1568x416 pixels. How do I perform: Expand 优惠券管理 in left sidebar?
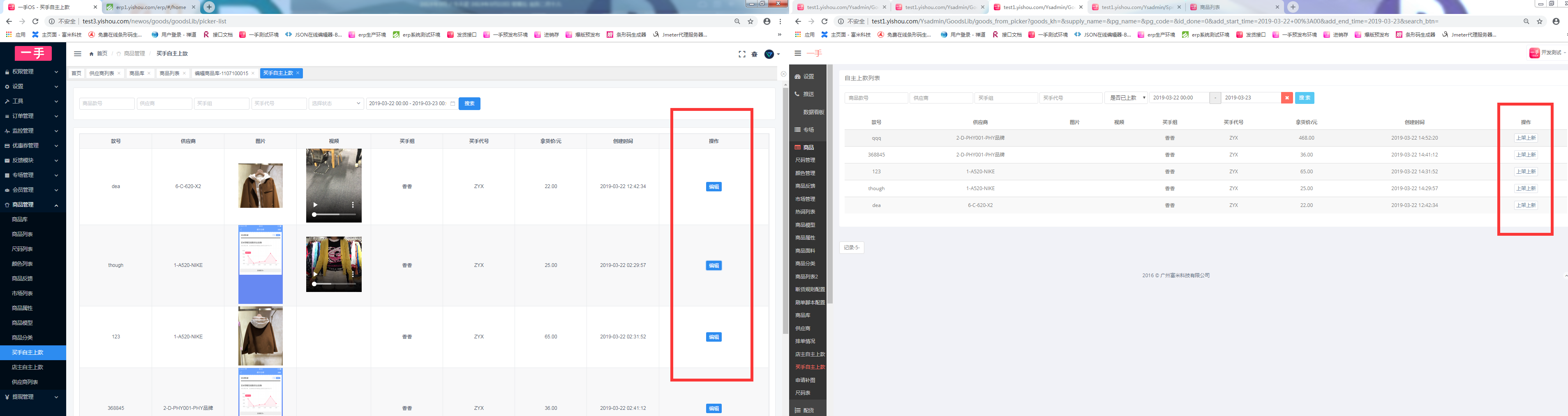pos(33,145)
